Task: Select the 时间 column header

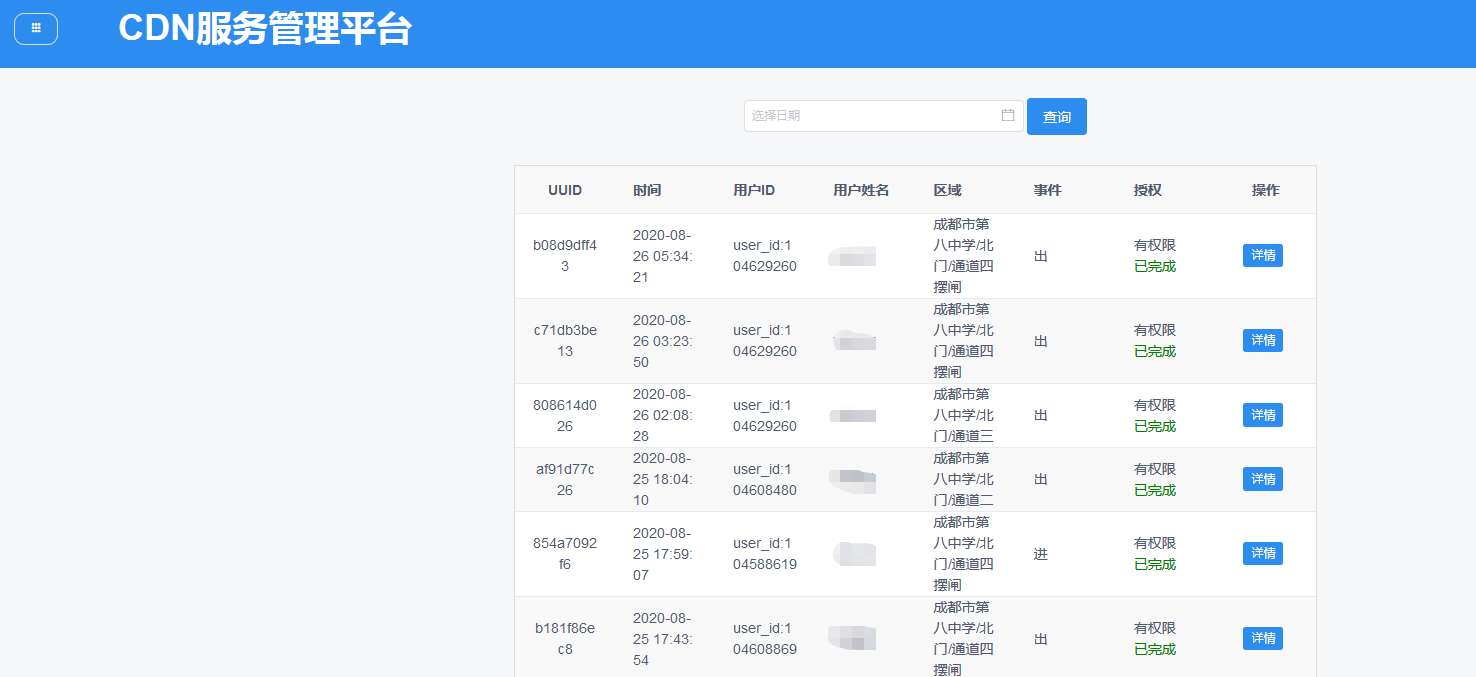Action: pyautogui.click(x=647, y=190)
